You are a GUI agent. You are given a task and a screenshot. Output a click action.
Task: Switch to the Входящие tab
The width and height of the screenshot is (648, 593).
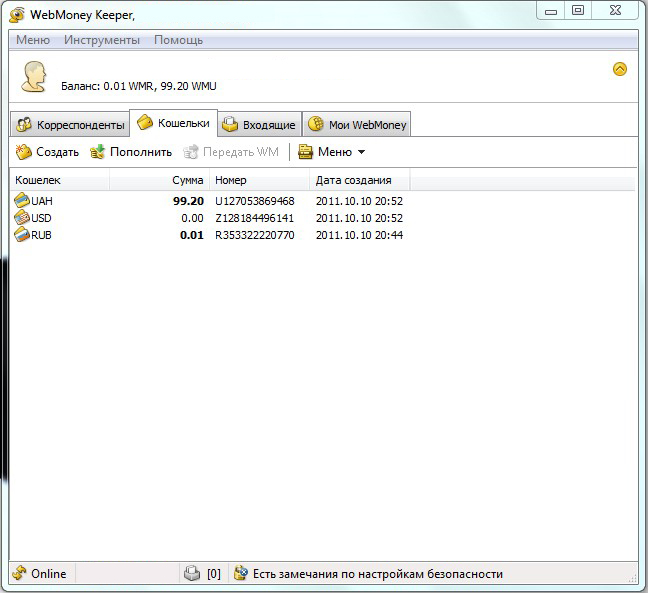[x=259, y=124]
